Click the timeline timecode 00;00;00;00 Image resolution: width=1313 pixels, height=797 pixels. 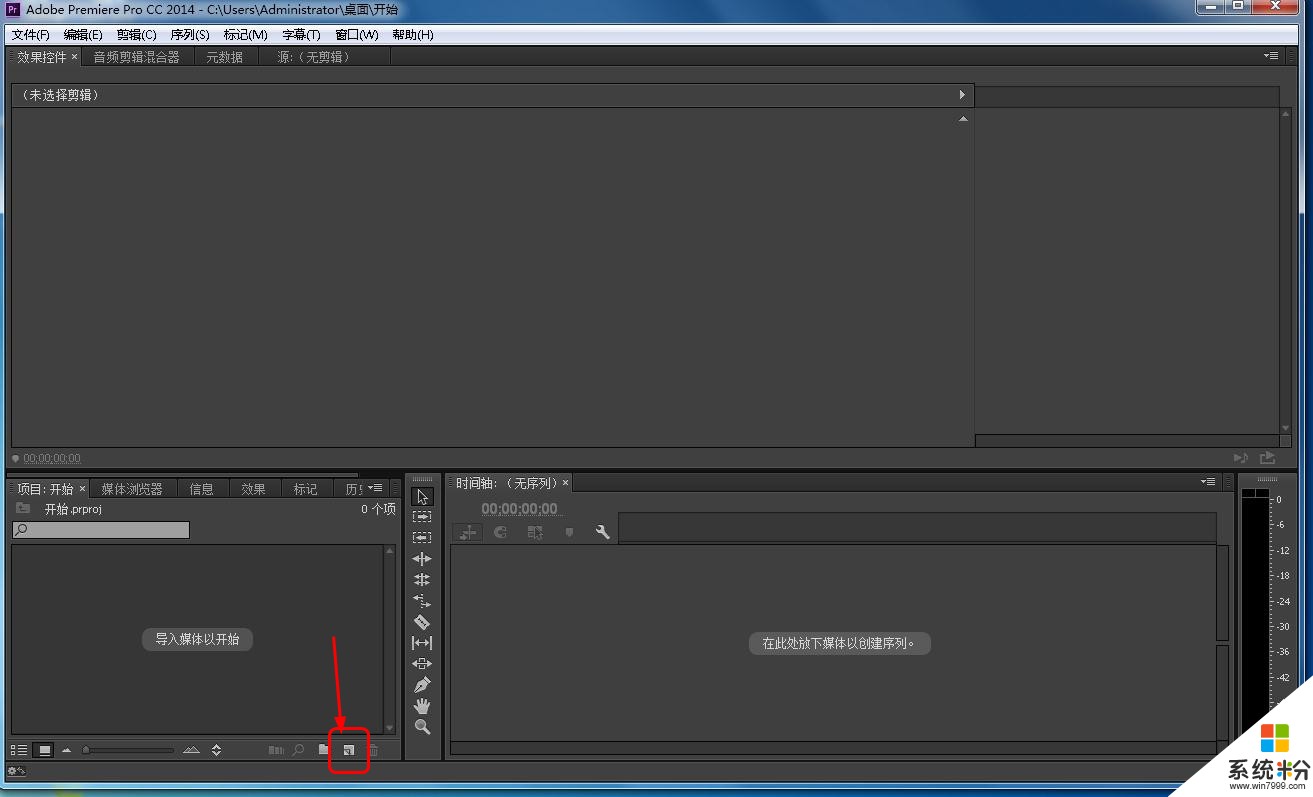[519, 509]
